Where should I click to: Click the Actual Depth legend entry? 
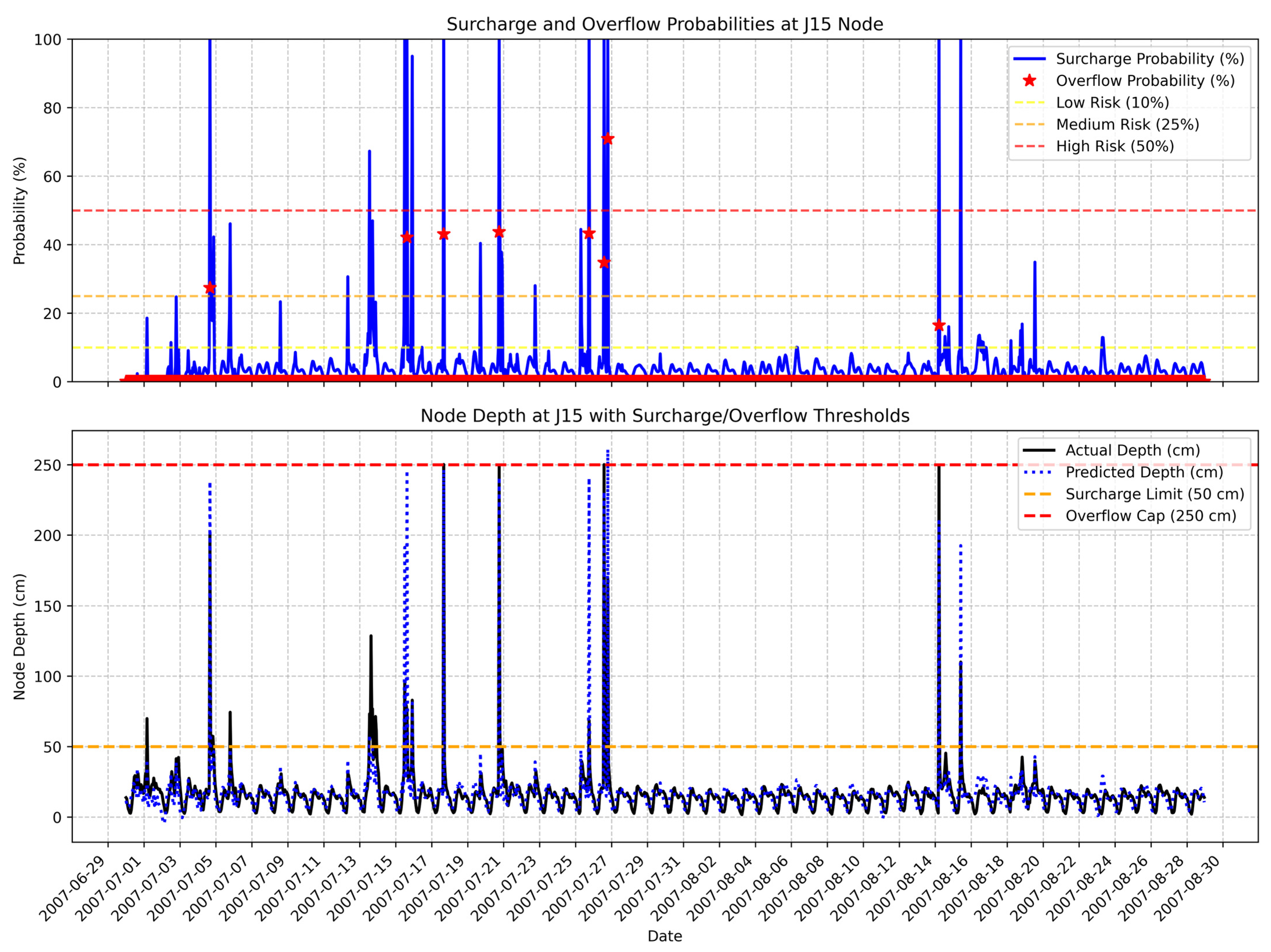click(1133, 450)
